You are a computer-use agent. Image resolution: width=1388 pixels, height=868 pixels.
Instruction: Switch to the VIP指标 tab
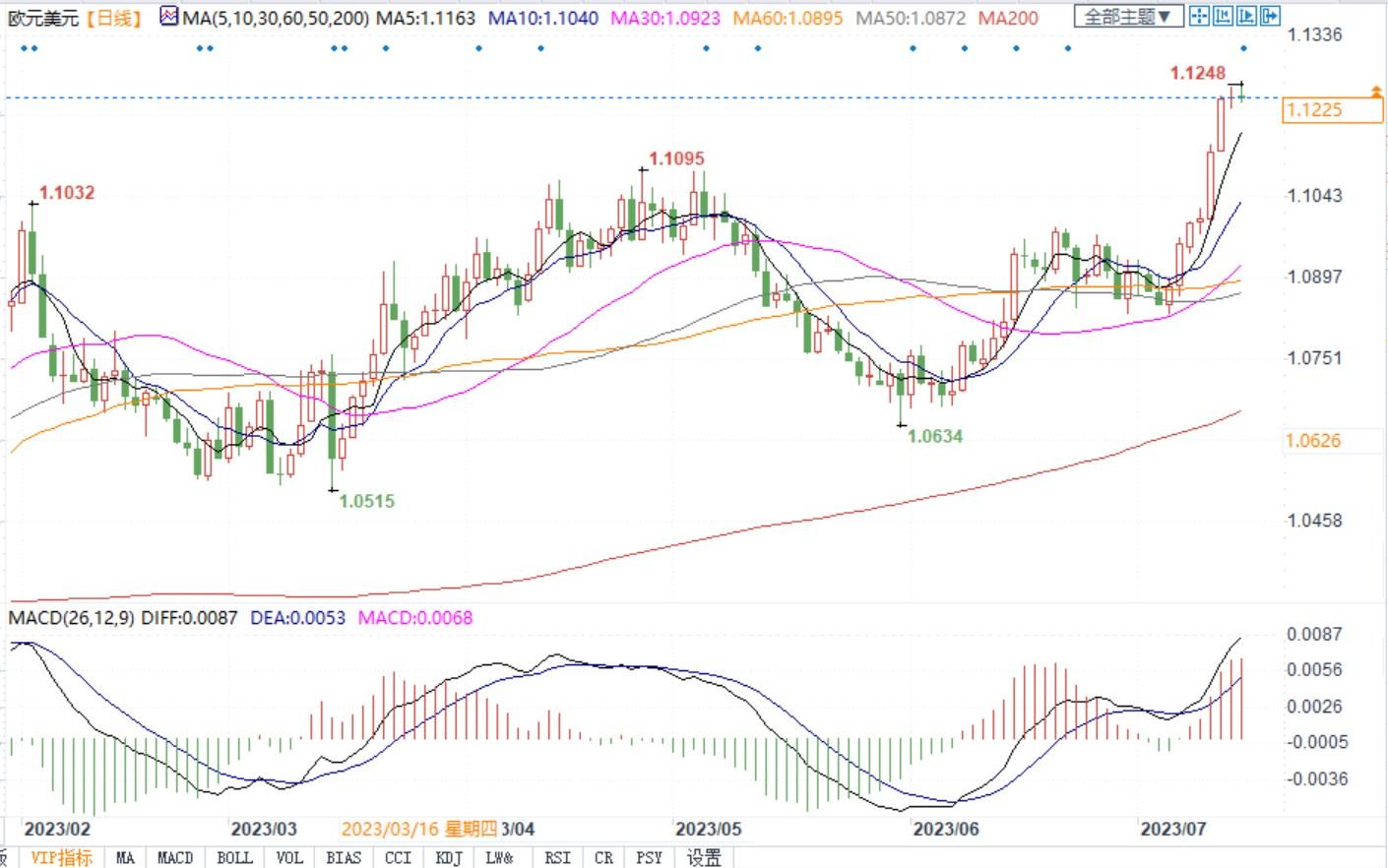tap(61, 857)
